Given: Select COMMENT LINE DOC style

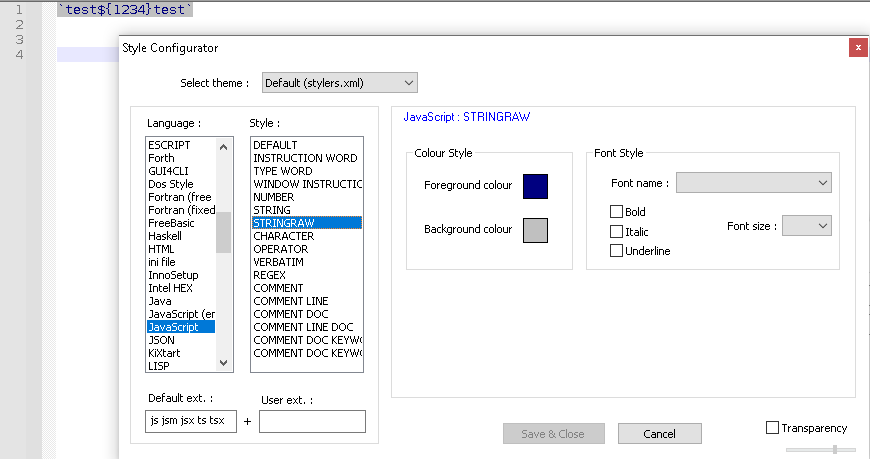Looking at the screenshot, I should pos(307,327).
